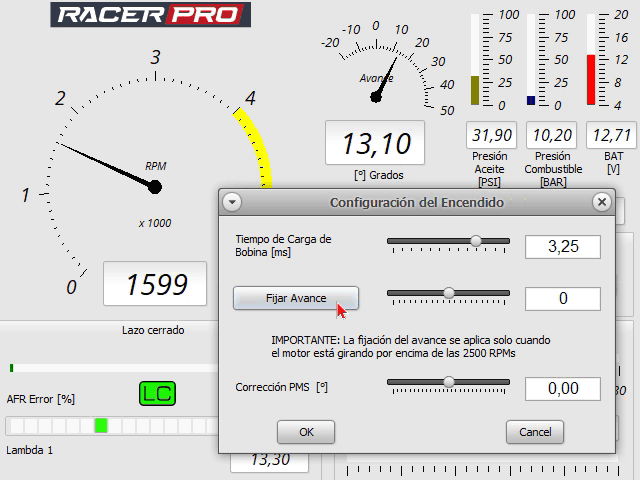Click the Lazo cerrado progress bar
640x480 pixels.
(x=113, y=368)
